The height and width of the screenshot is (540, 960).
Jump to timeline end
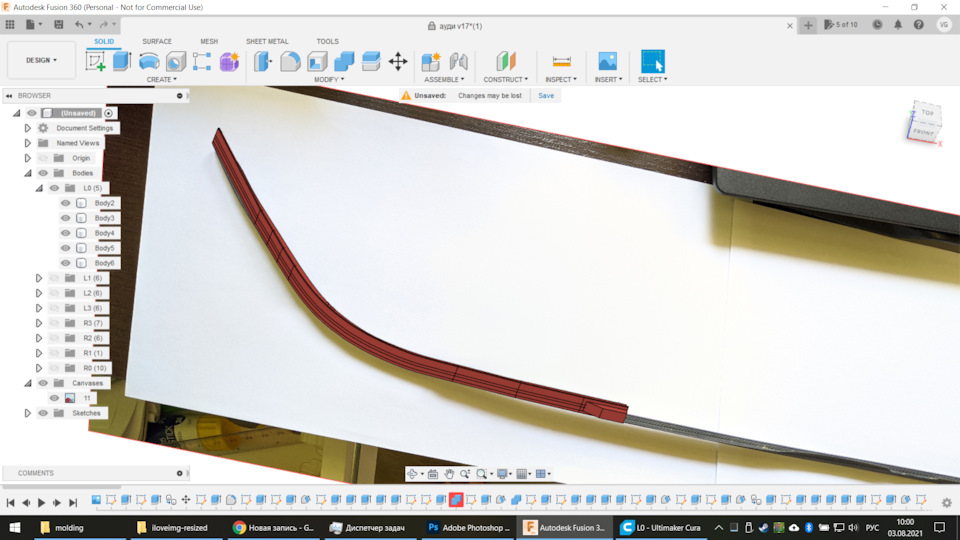pos(73,503)
